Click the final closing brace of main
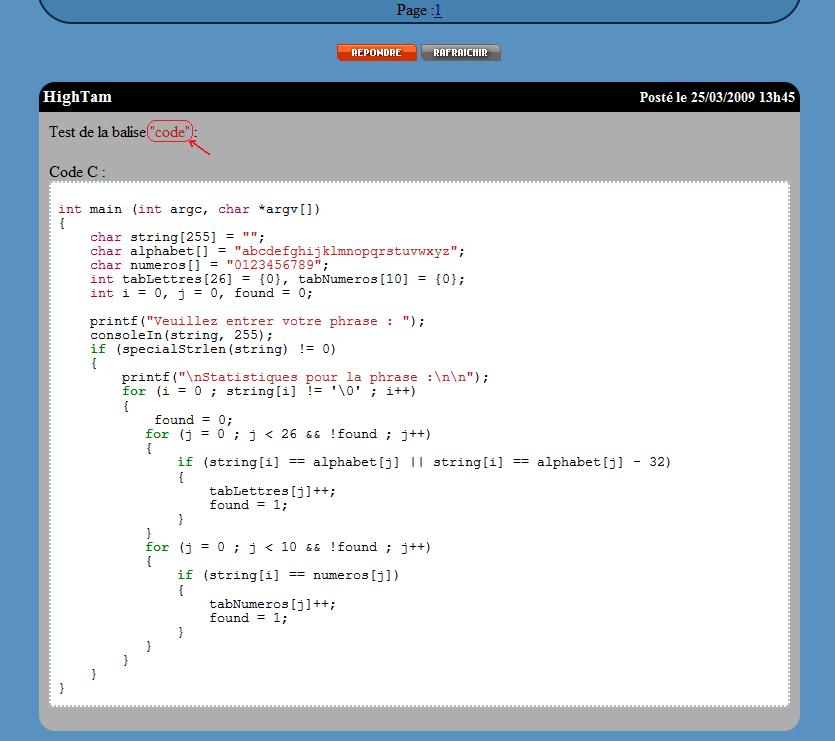Screen dimensions: 835x741 pos(60,688)
